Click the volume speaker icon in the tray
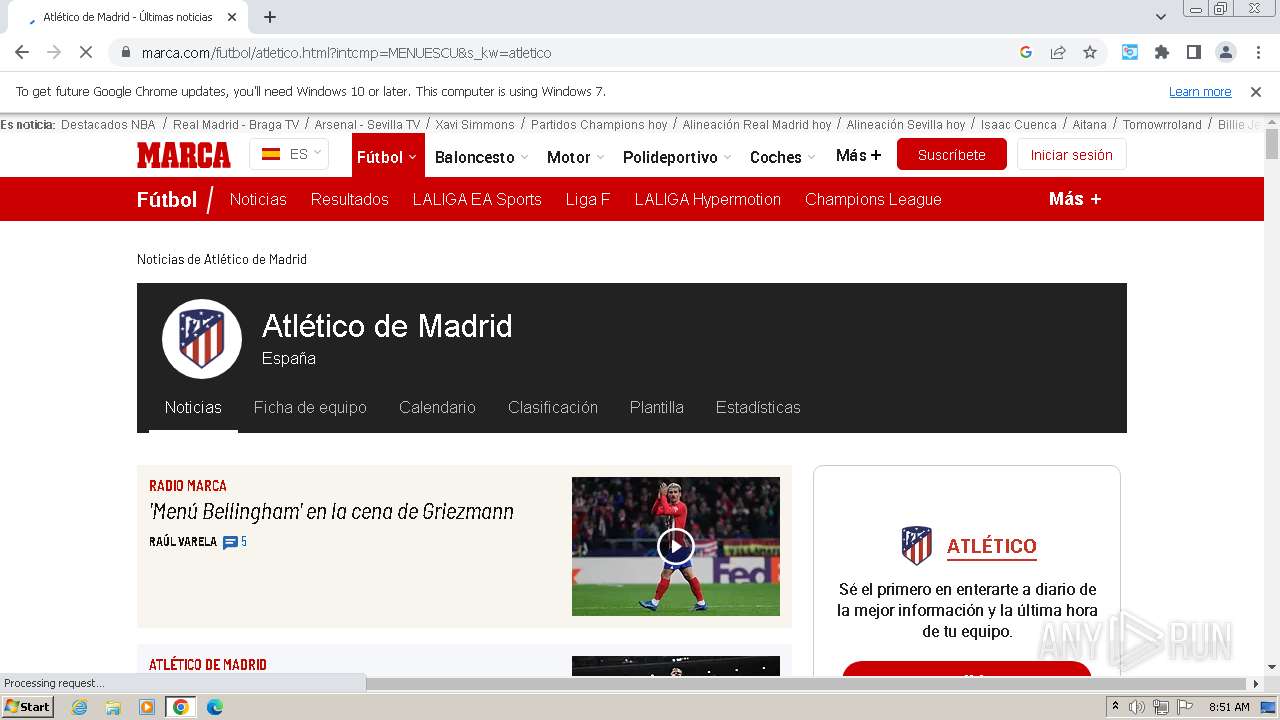 pos(1137,707)
